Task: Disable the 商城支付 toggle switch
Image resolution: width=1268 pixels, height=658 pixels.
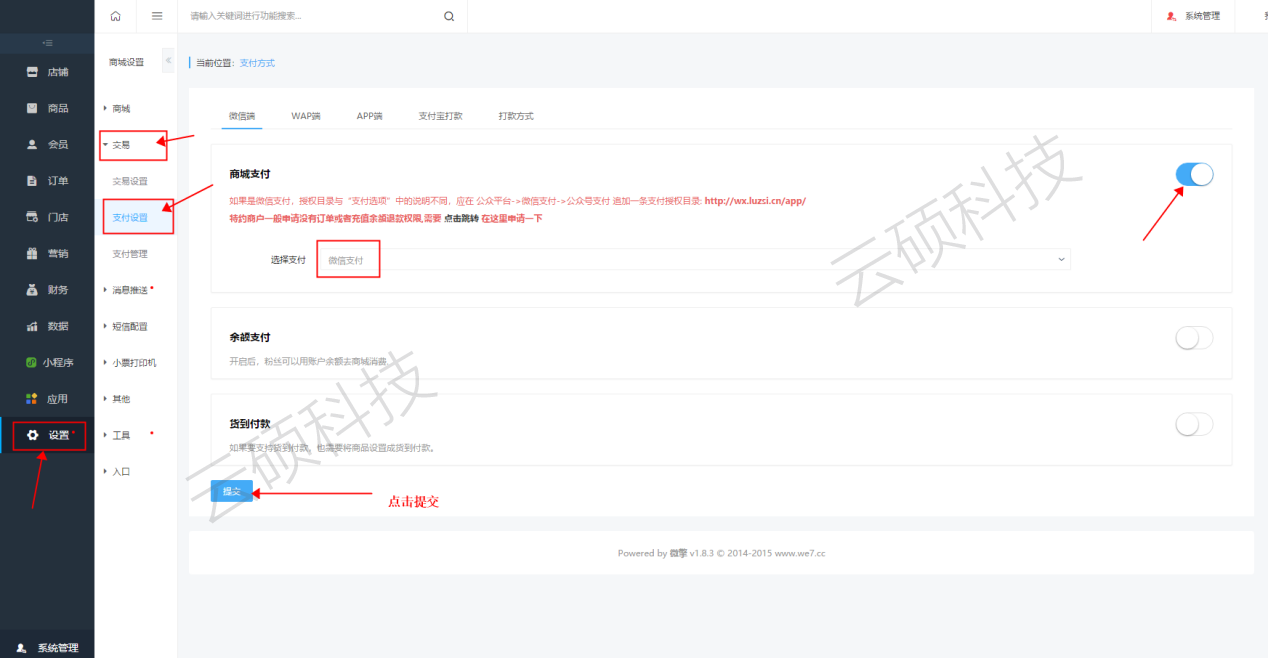Action: [1194, 175]
